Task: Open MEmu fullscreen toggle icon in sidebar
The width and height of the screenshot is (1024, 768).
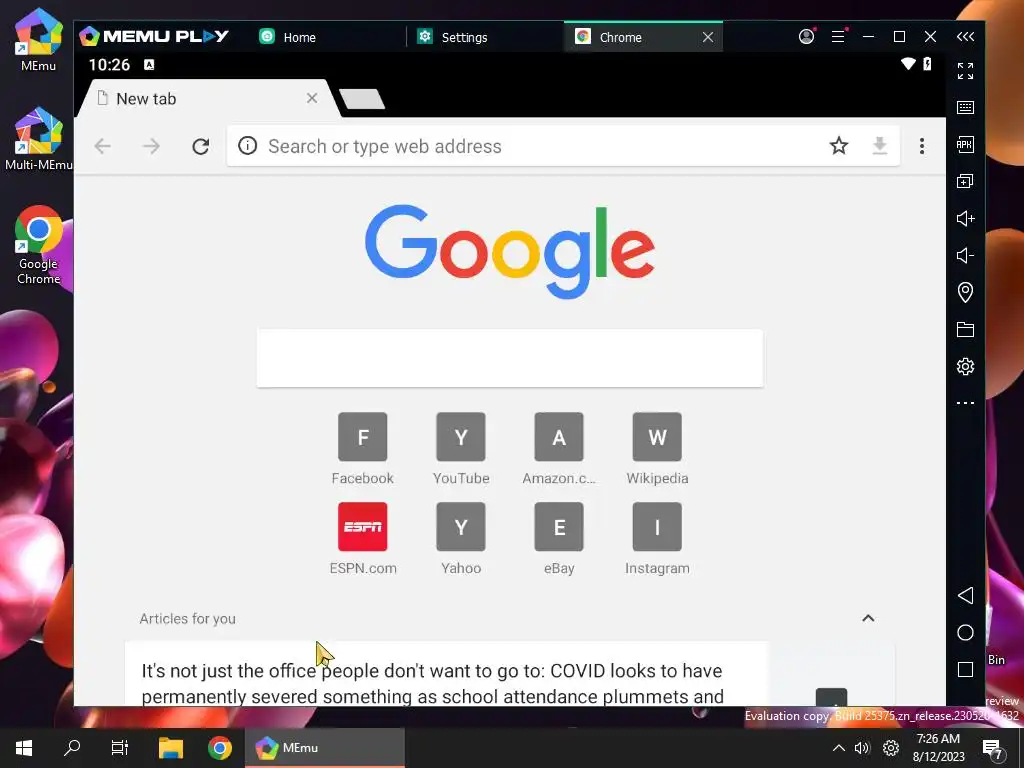Action: (x=965, y=71)
